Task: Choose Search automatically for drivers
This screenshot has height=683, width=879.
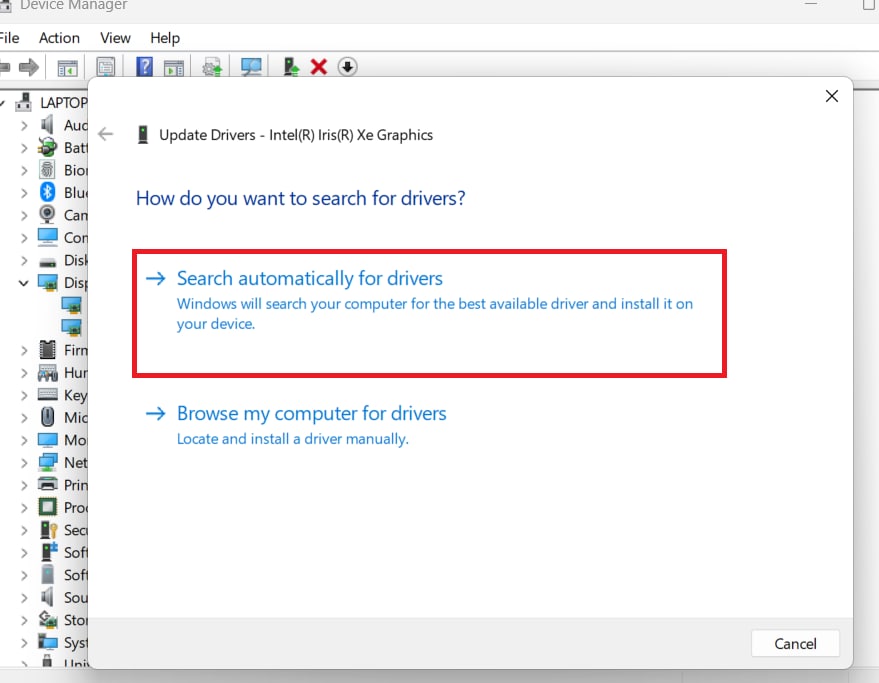Action: 429,313
